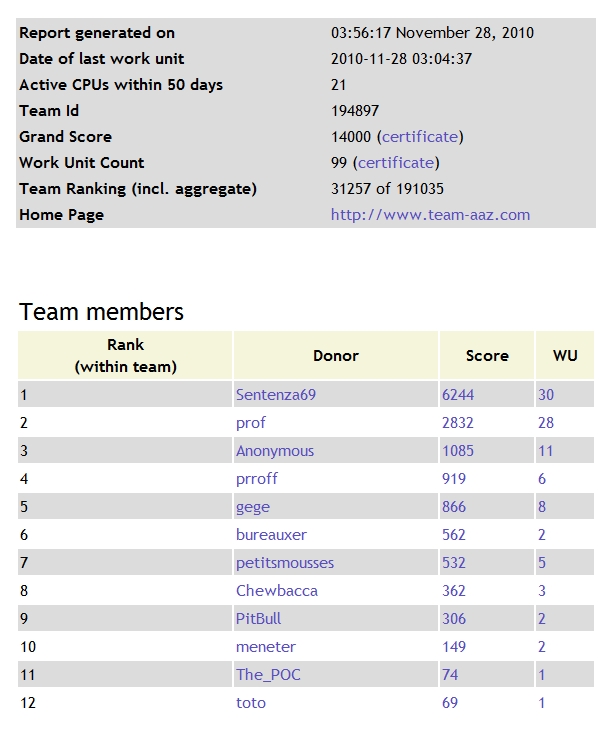Image resolution: width=611 pixels, height=732 pixels.
Task: Open the Anonymous donor link
Action: pos(275,451)
